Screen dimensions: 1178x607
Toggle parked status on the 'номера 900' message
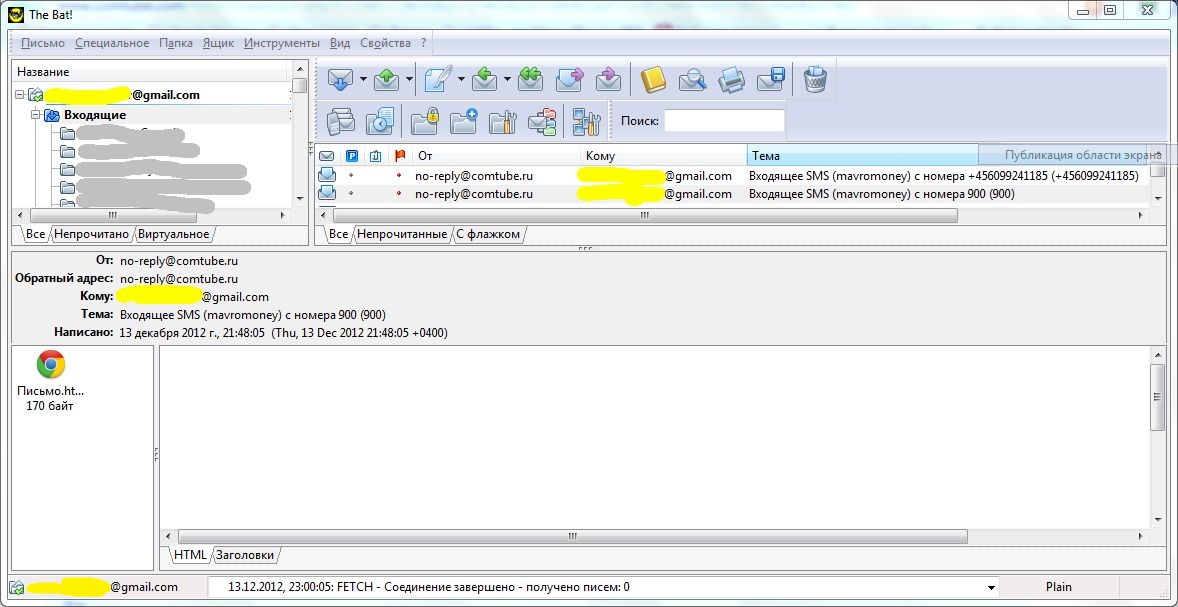[351, 194]
